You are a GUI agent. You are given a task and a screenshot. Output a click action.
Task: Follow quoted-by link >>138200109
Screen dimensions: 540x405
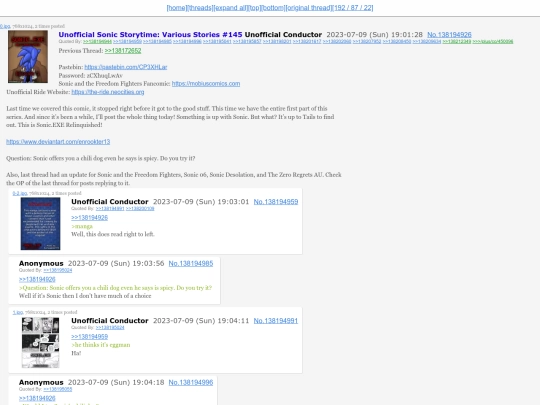tap(140, 209)
